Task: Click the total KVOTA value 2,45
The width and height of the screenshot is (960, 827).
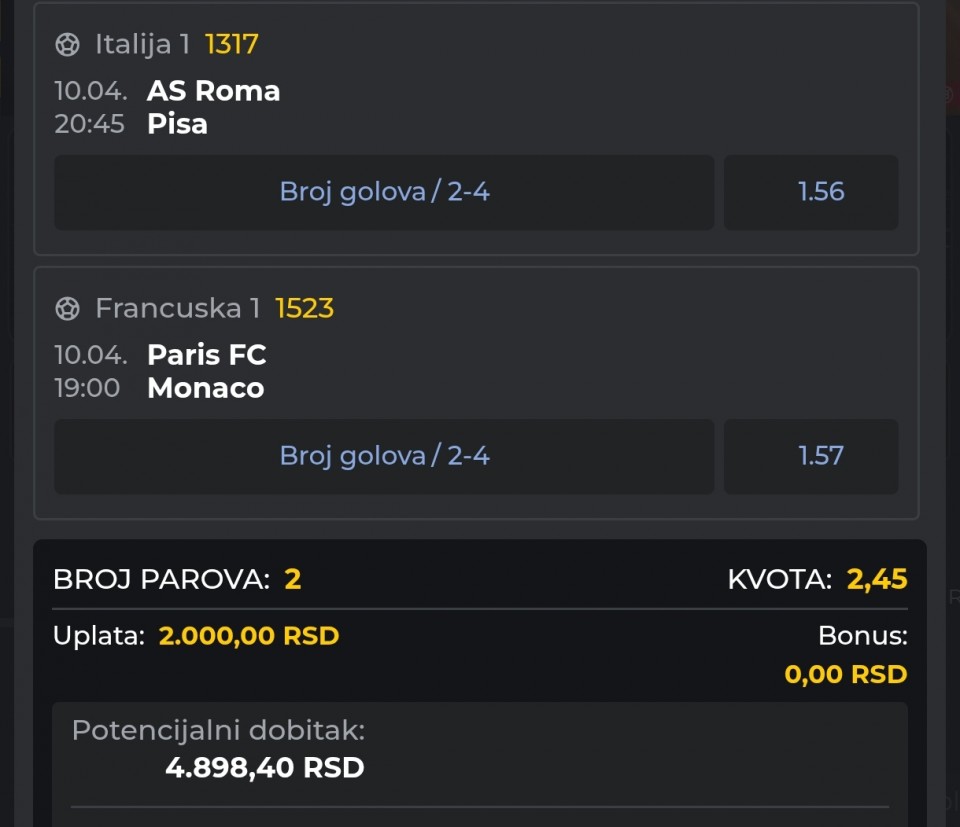Action: pos(877,579)
